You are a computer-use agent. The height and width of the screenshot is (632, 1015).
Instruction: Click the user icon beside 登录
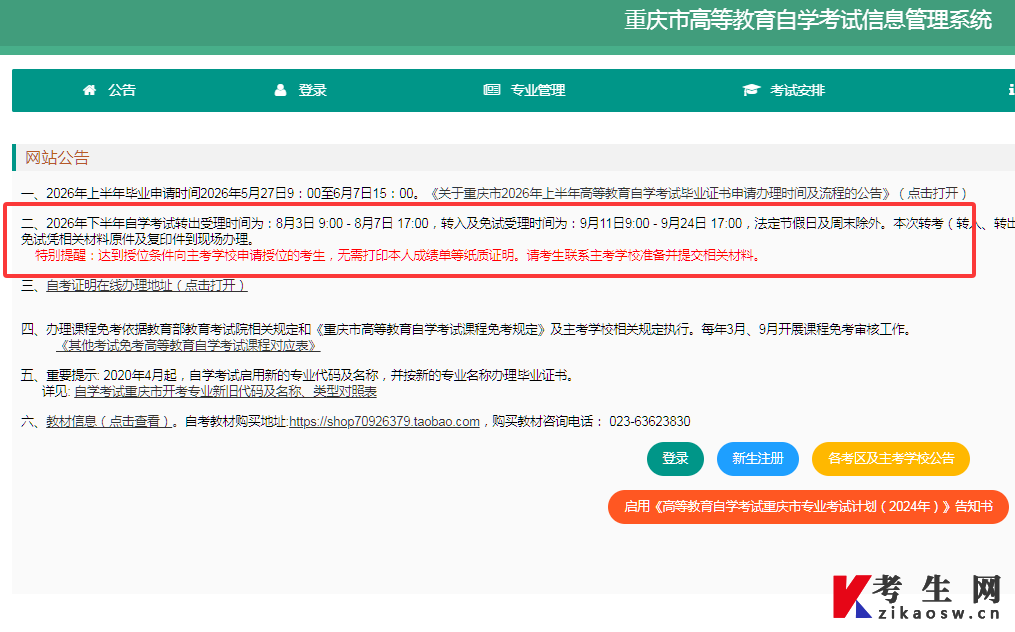point(280,90)
